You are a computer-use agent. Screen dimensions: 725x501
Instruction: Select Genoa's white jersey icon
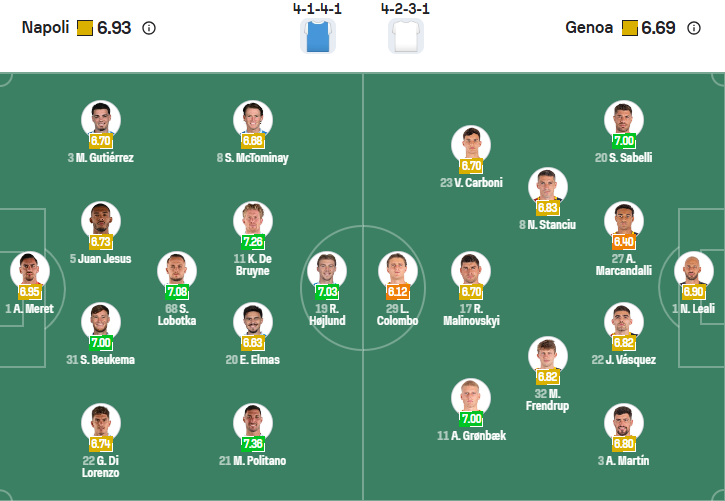coord(405,35)
